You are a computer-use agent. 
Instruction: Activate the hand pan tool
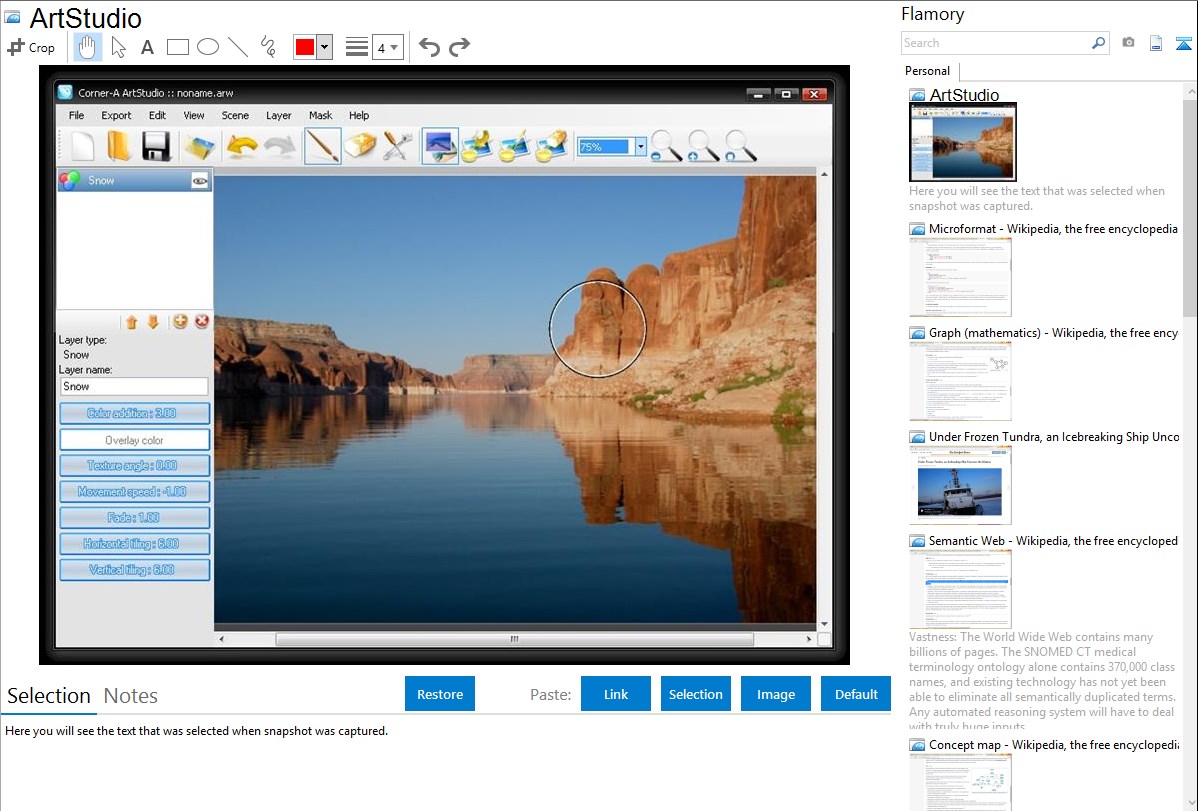click(87, 47)
